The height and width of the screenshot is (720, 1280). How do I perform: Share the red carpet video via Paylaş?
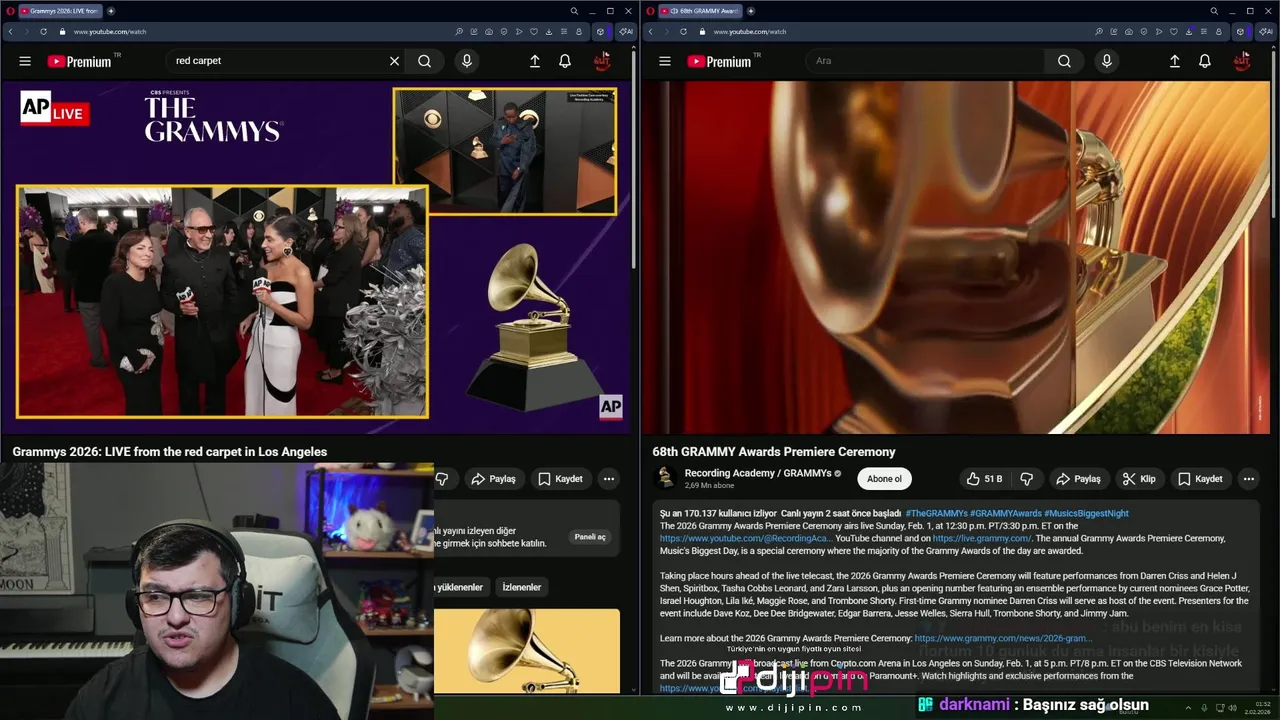pyautogui.click(x=494, y=479)
